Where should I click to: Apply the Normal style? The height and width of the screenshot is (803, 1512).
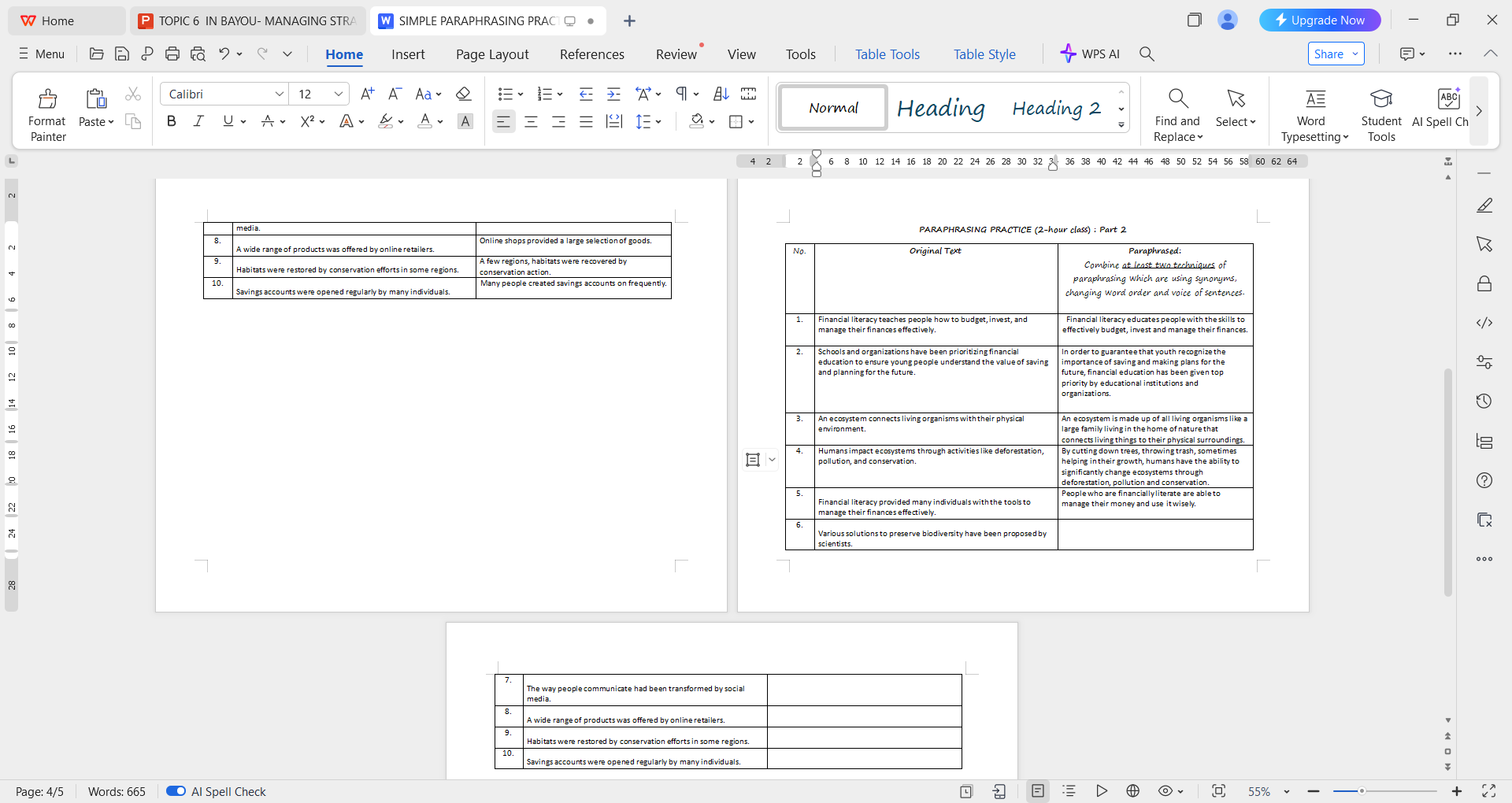pos(833,108)
